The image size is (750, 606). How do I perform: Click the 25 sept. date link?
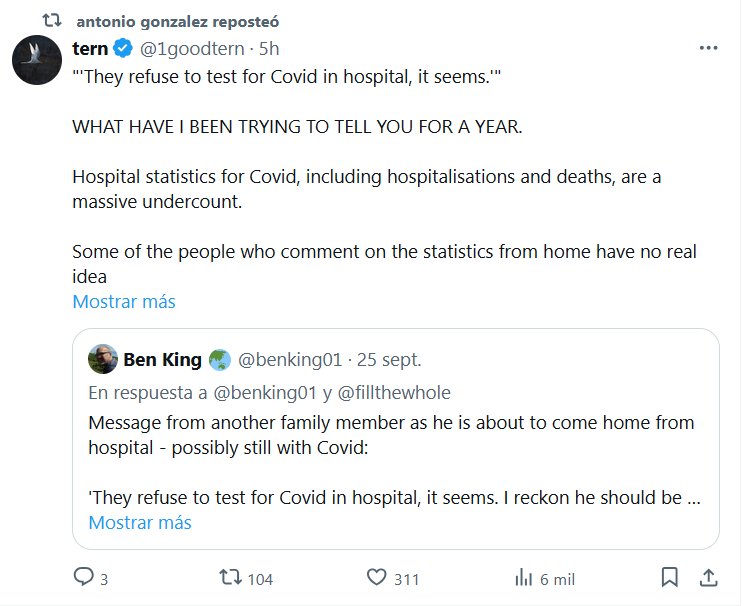(389, 359)
